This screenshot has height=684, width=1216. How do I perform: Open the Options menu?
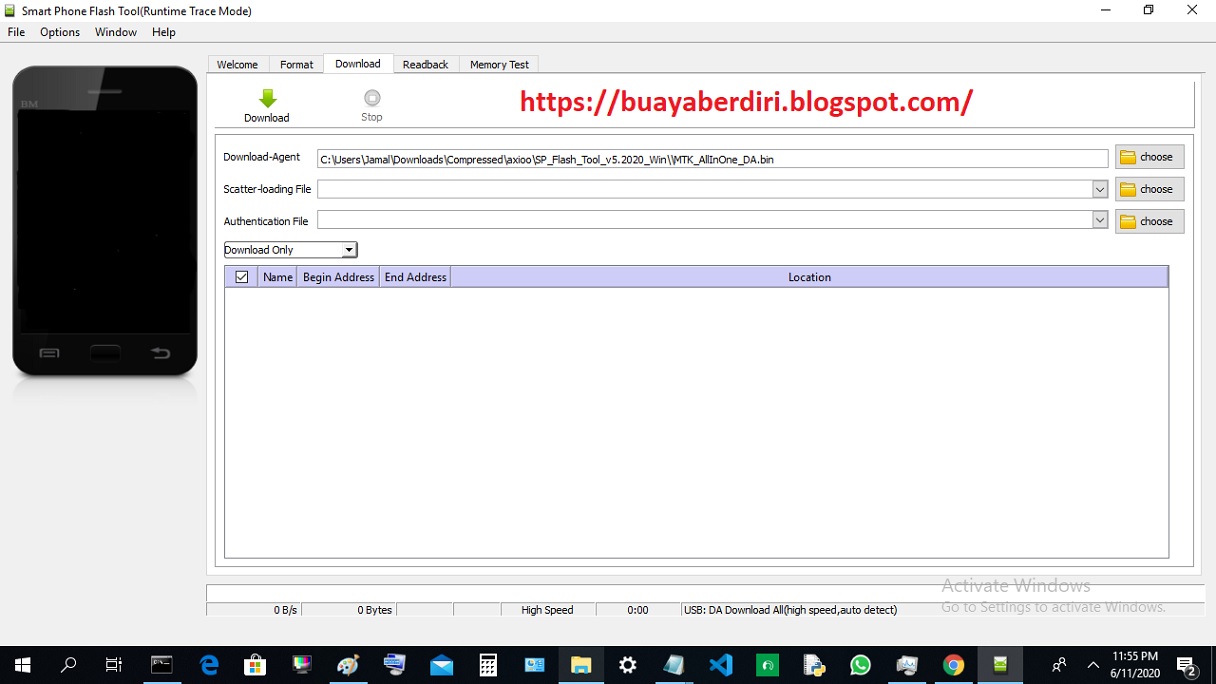pos(59,32)
